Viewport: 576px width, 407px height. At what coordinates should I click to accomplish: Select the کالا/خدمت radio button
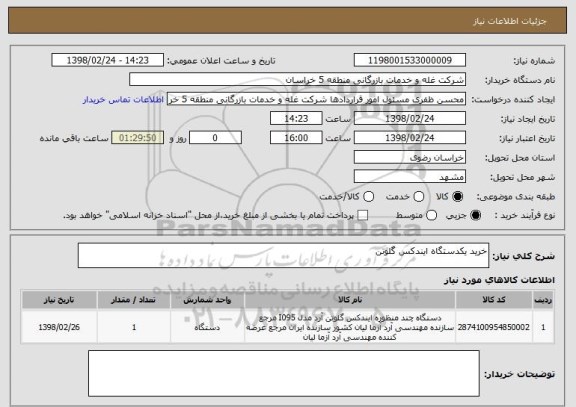[368, 197]
